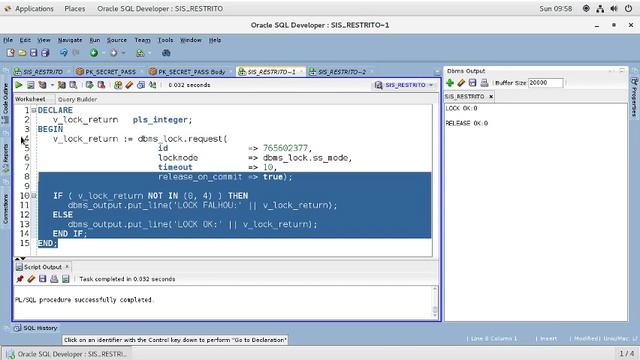The height and width of the screenshot is (360, 640).
Task: Open the SQL History panel button
Action: [36, 328]
